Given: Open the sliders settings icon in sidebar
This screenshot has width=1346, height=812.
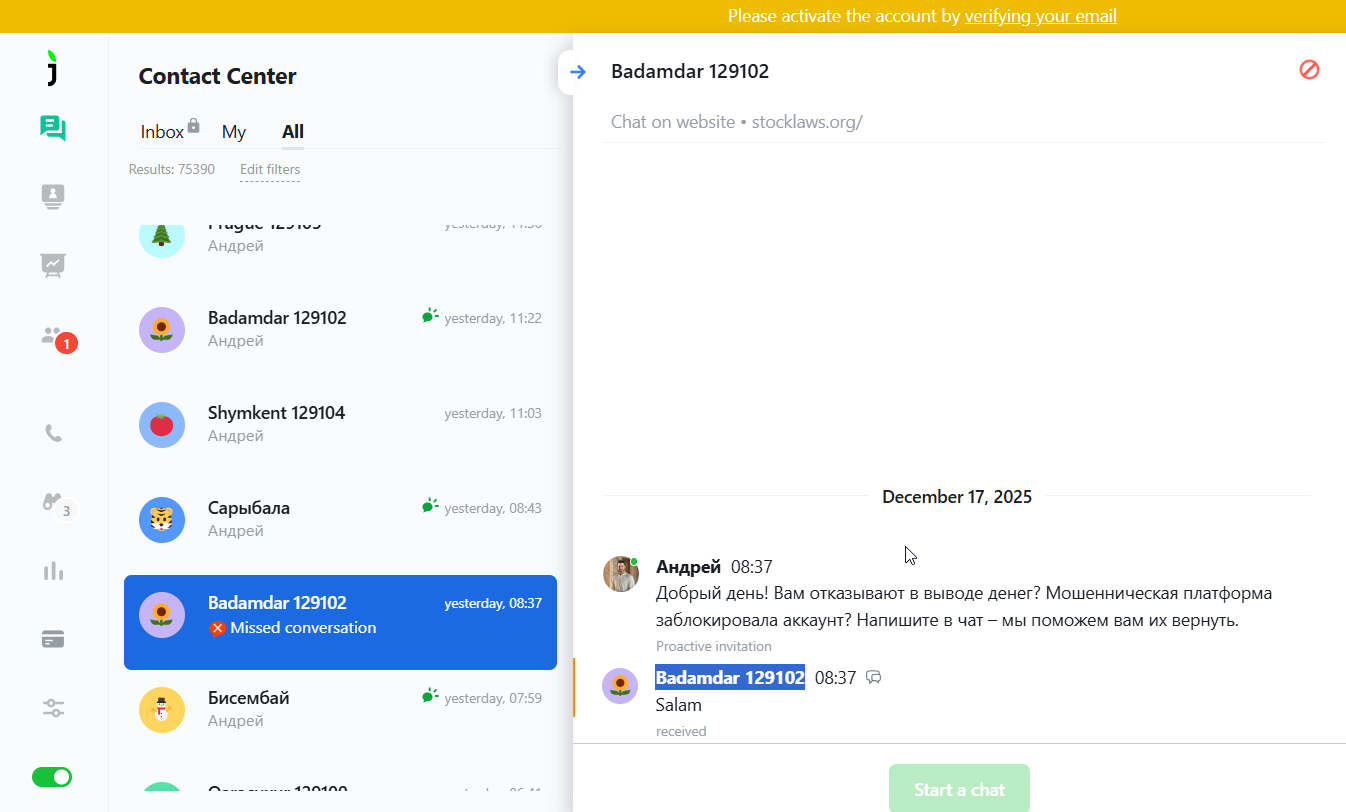Looking at the screenshot, I should (53, 708).
